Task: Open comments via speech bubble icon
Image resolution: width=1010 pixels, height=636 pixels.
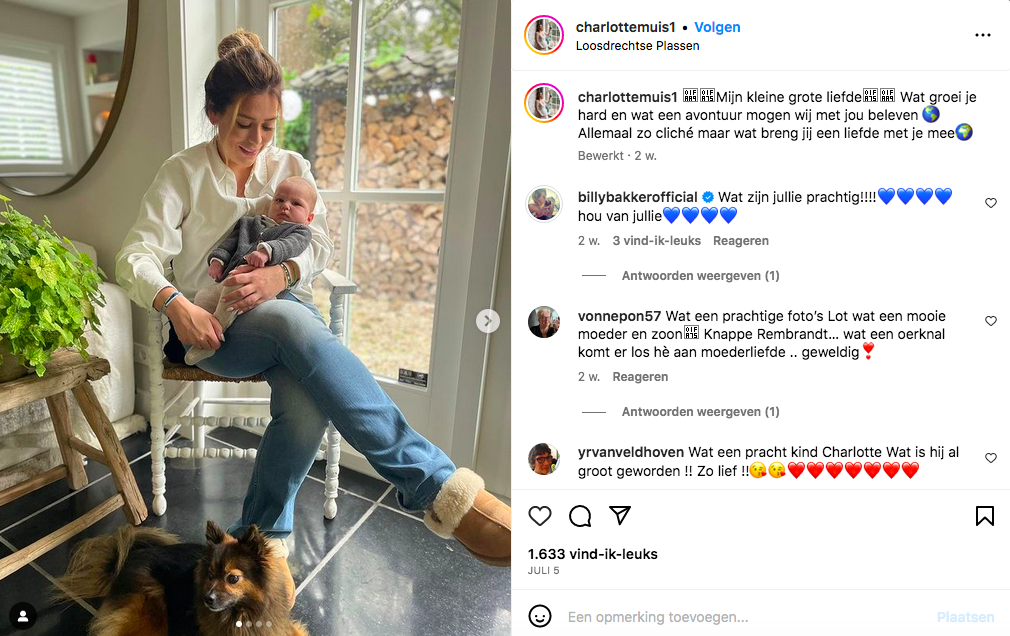Action: click(x=580, y=516)
